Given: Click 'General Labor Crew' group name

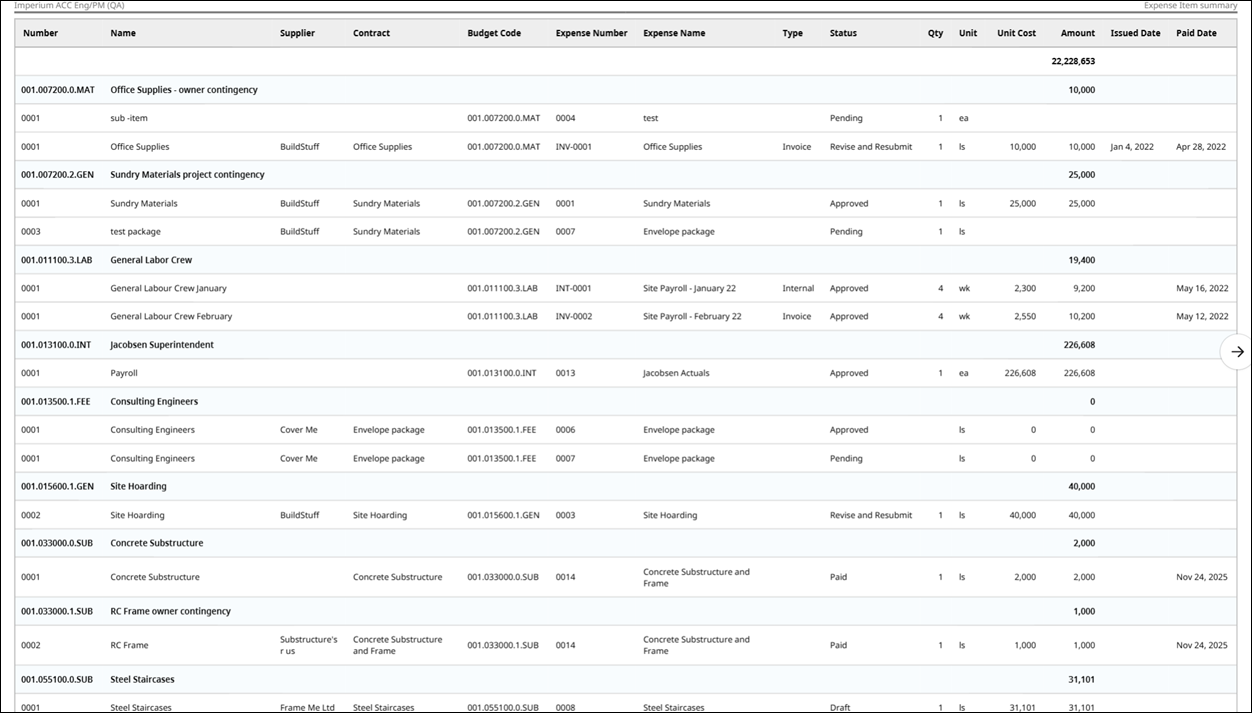Looking at the screenshot, I should 151,260.
